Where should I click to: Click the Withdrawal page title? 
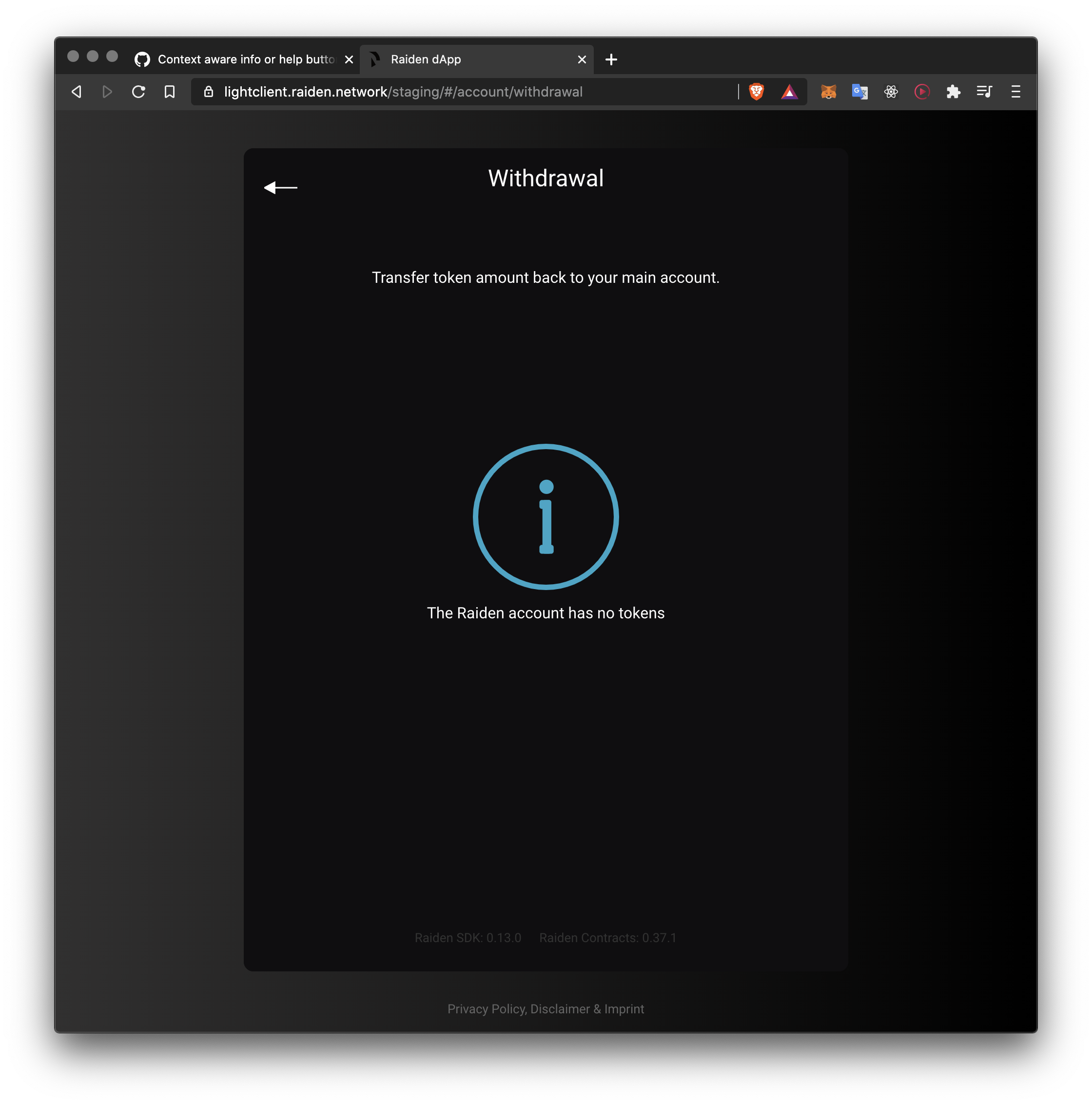pos(546,178)
